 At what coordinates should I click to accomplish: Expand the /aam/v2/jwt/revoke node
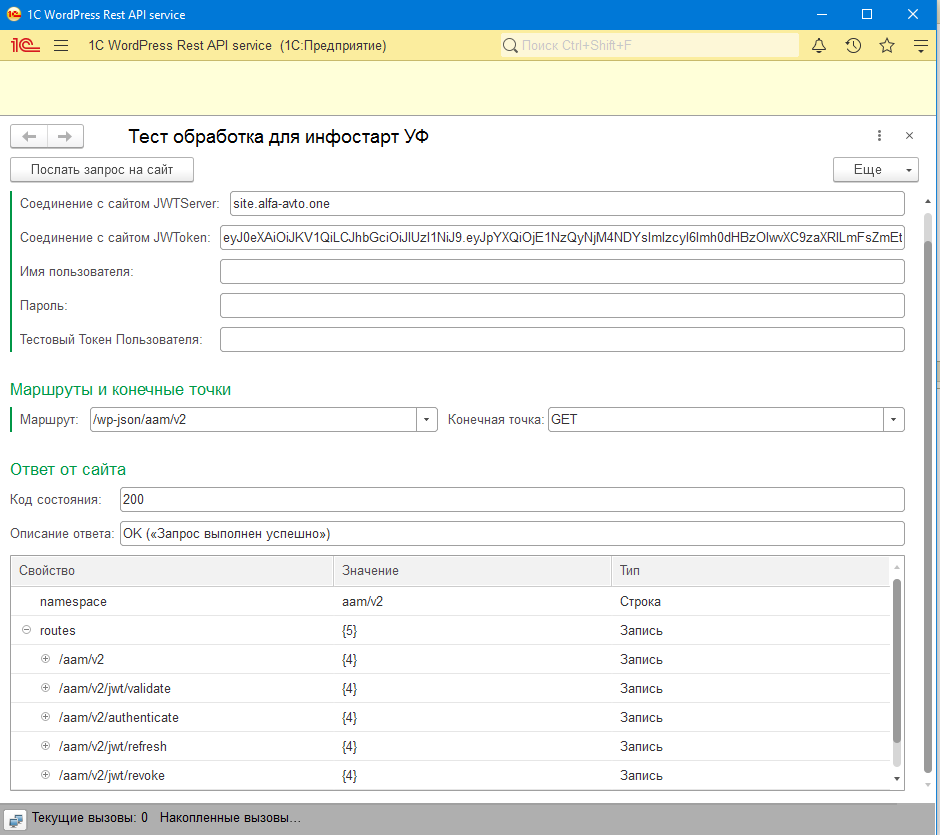[46, 775]
